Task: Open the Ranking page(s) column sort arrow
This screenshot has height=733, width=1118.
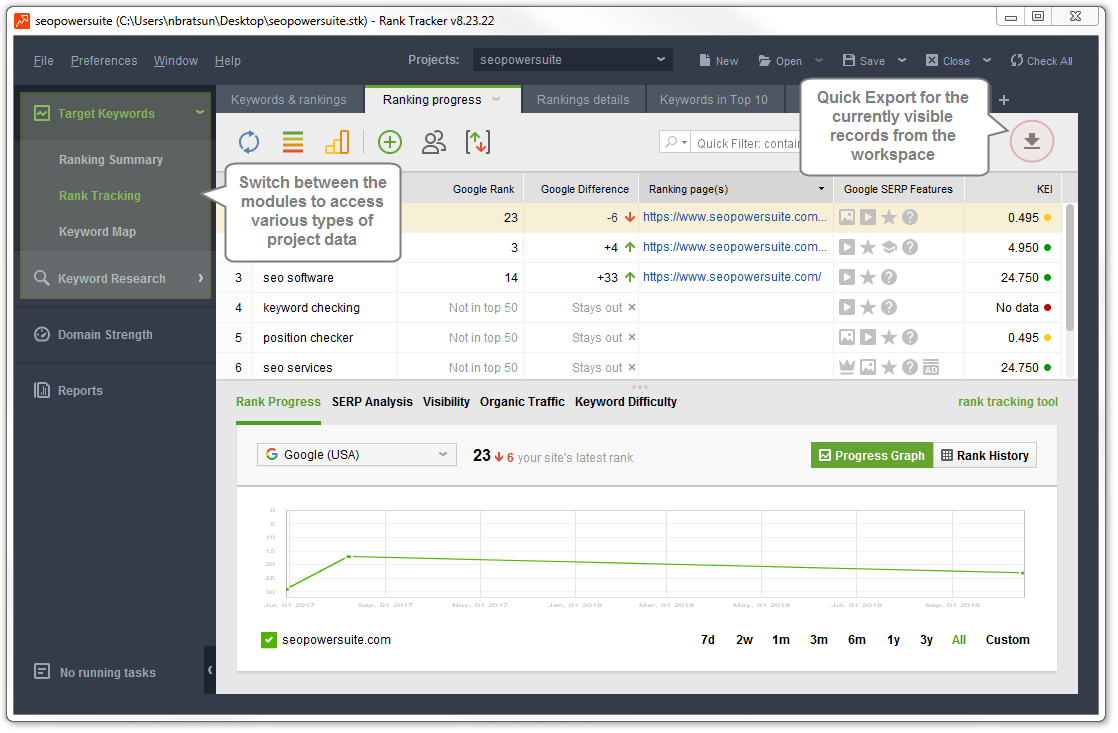Action: (821, 189)
